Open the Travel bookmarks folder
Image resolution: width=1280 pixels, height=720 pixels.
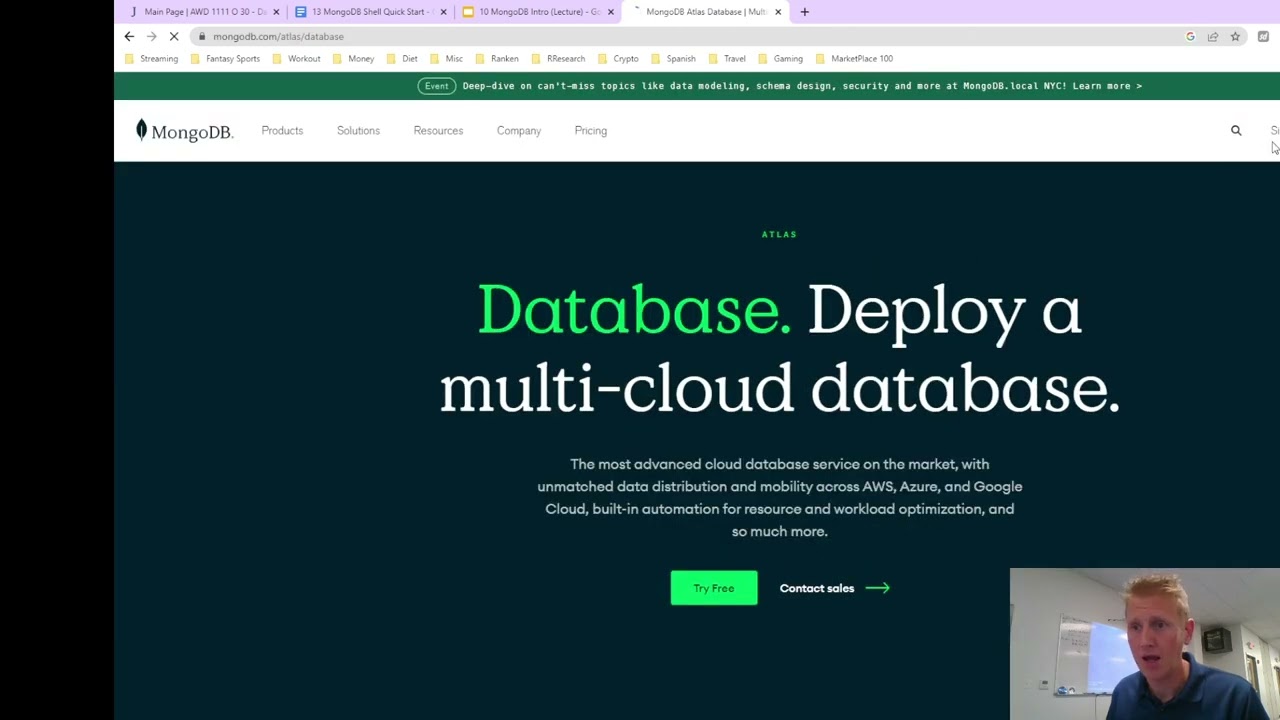(727, 58)
